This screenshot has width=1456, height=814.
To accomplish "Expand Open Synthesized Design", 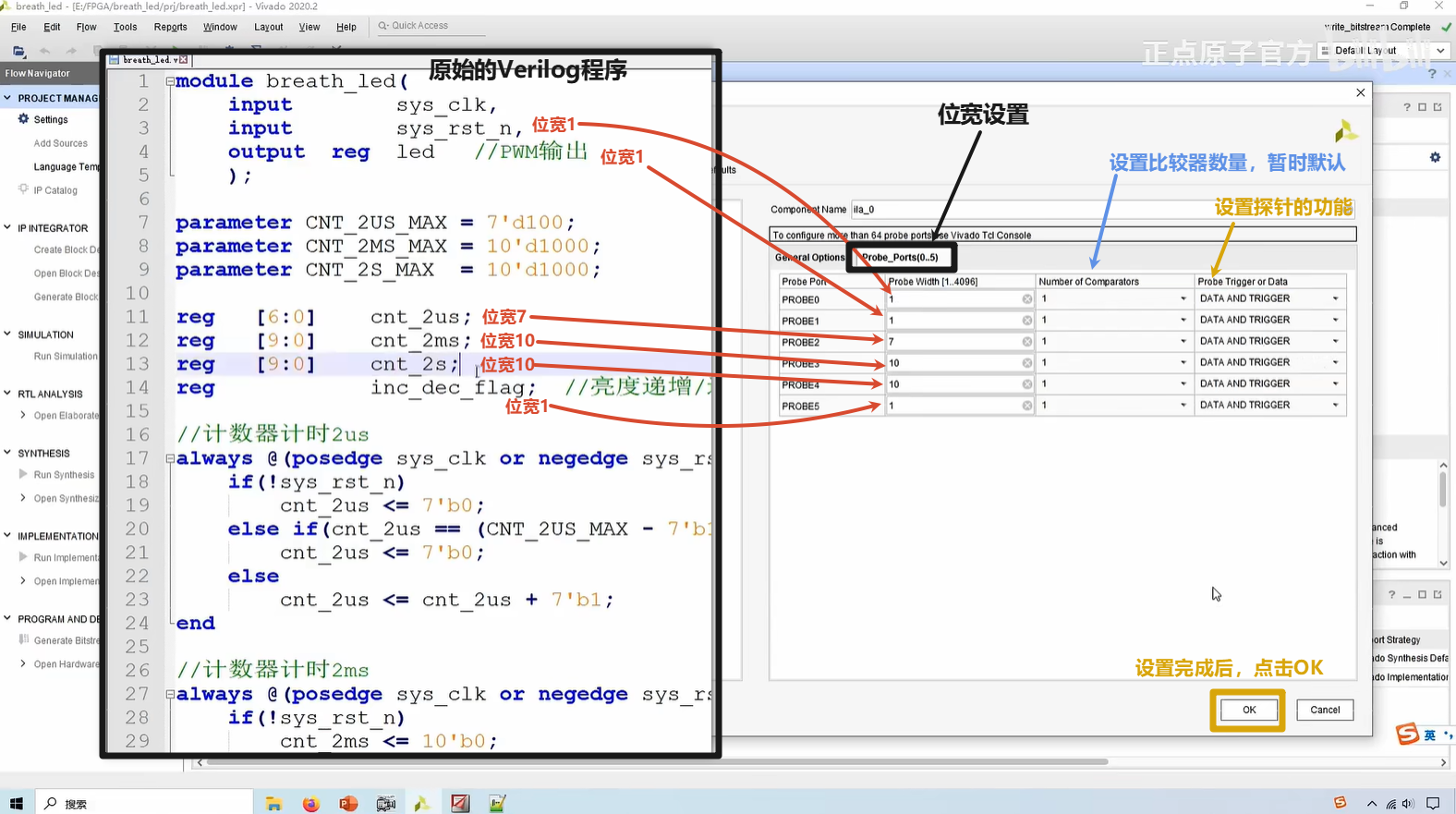I will pos(23,498).
